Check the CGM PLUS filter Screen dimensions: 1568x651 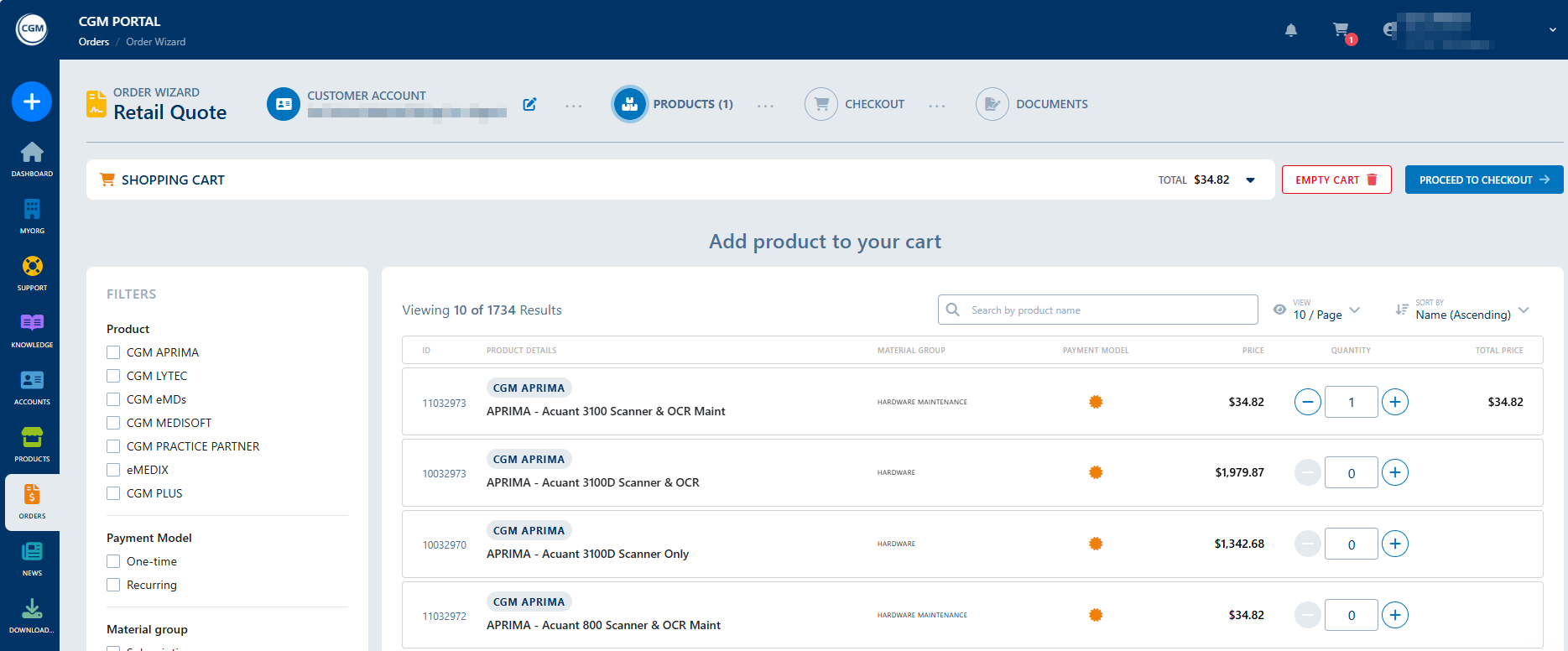tap(113, 493)
